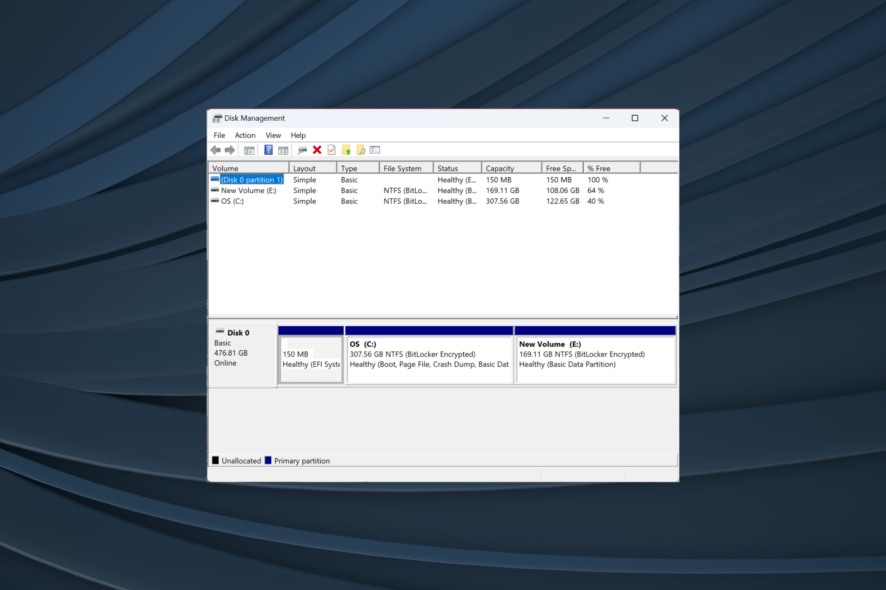Open the File menu
Screen dimensions: 886x590
click(219, 136)
